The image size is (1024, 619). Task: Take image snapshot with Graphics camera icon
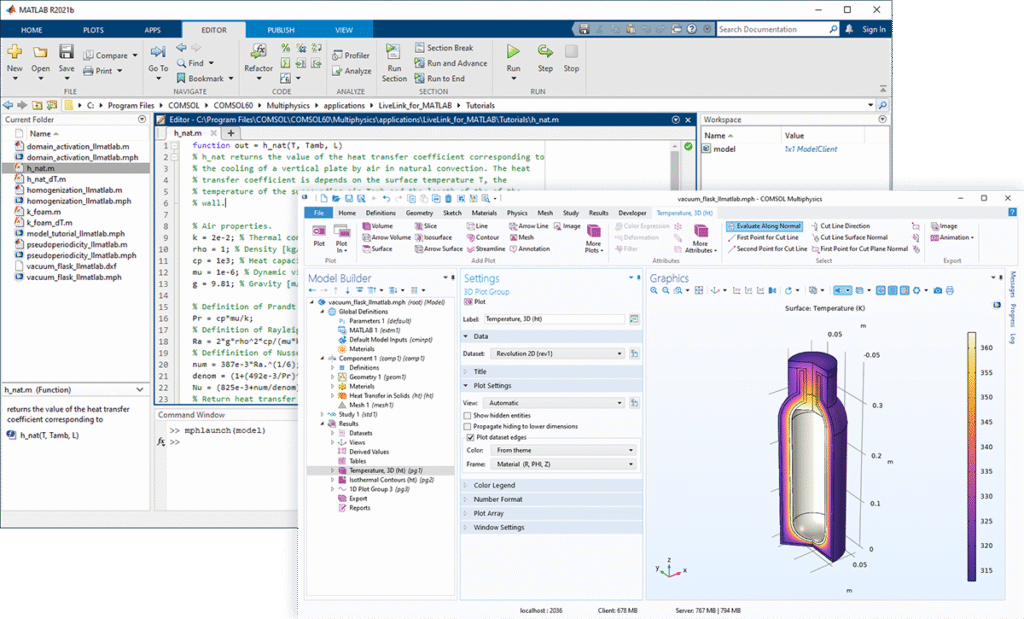[x=938, y=291]
